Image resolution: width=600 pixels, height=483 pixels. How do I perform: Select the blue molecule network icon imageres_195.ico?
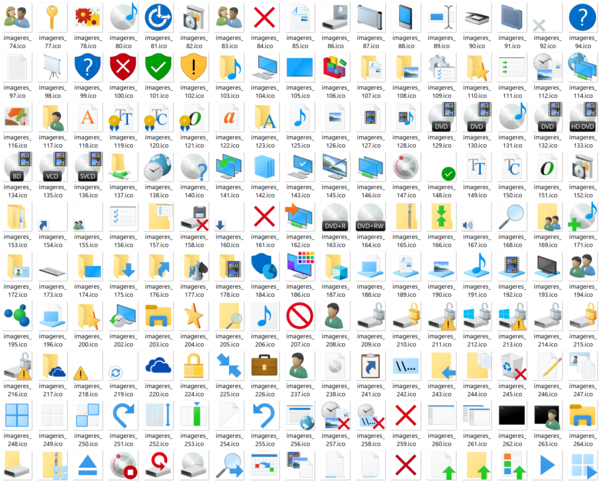click(x=17, y=316)
